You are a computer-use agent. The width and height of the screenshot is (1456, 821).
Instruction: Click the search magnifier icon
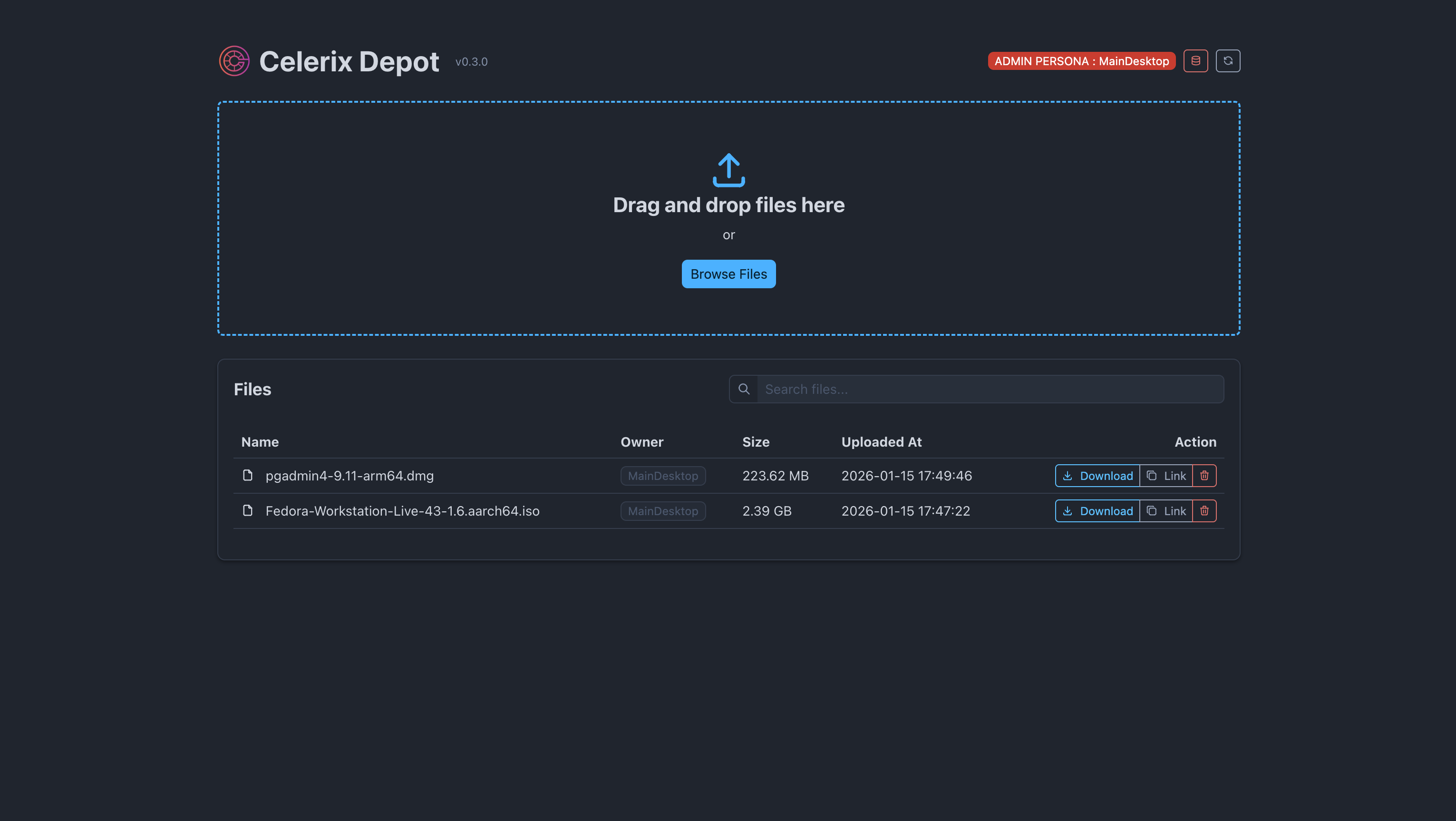pyautogui.click(x=744, y=389)
